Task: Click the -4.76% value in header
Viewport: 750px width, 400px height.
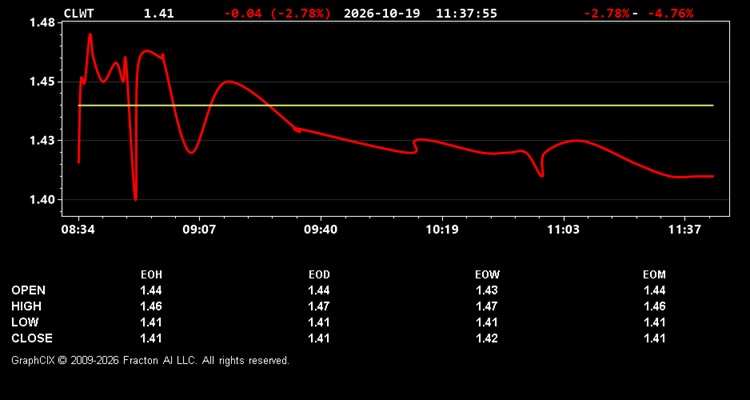Action: point(670,13)
